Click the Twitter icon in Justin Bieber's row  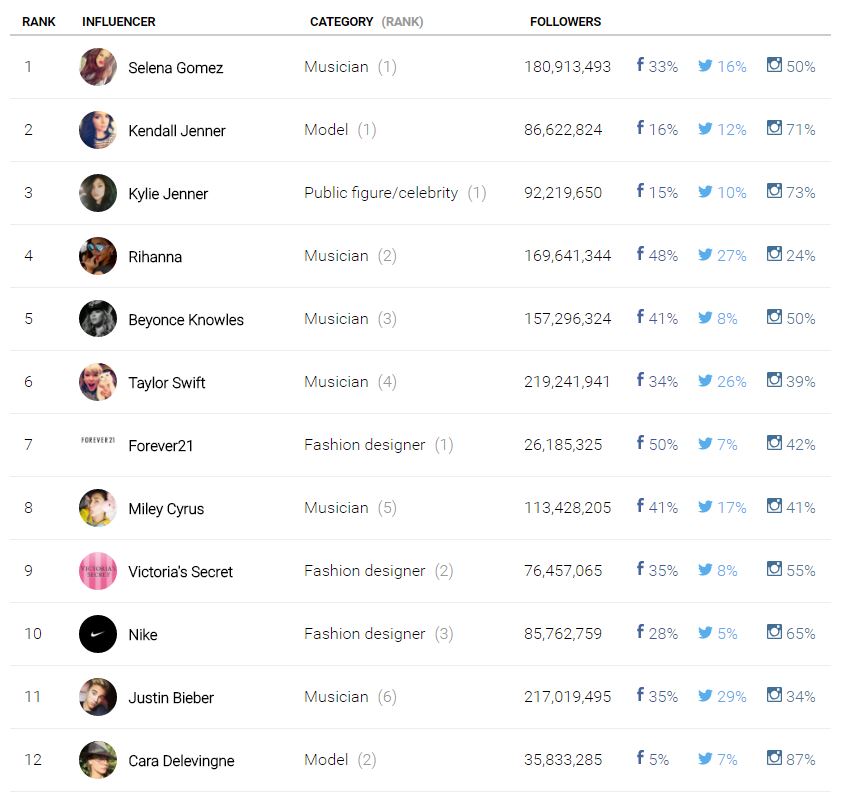tap(706, 696)
